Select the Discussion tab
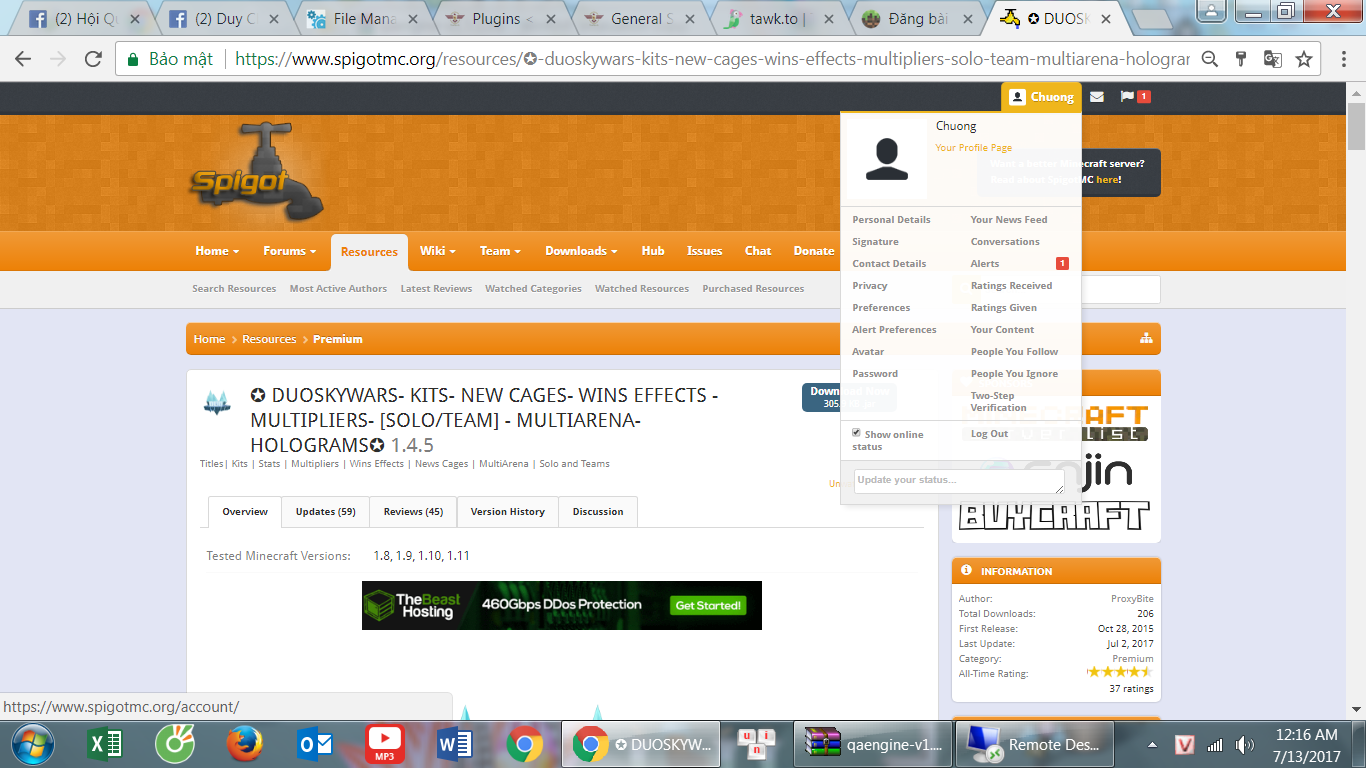Image resolution: width=1366 pixels, height=768 pixels. click(x=598, y=511)
